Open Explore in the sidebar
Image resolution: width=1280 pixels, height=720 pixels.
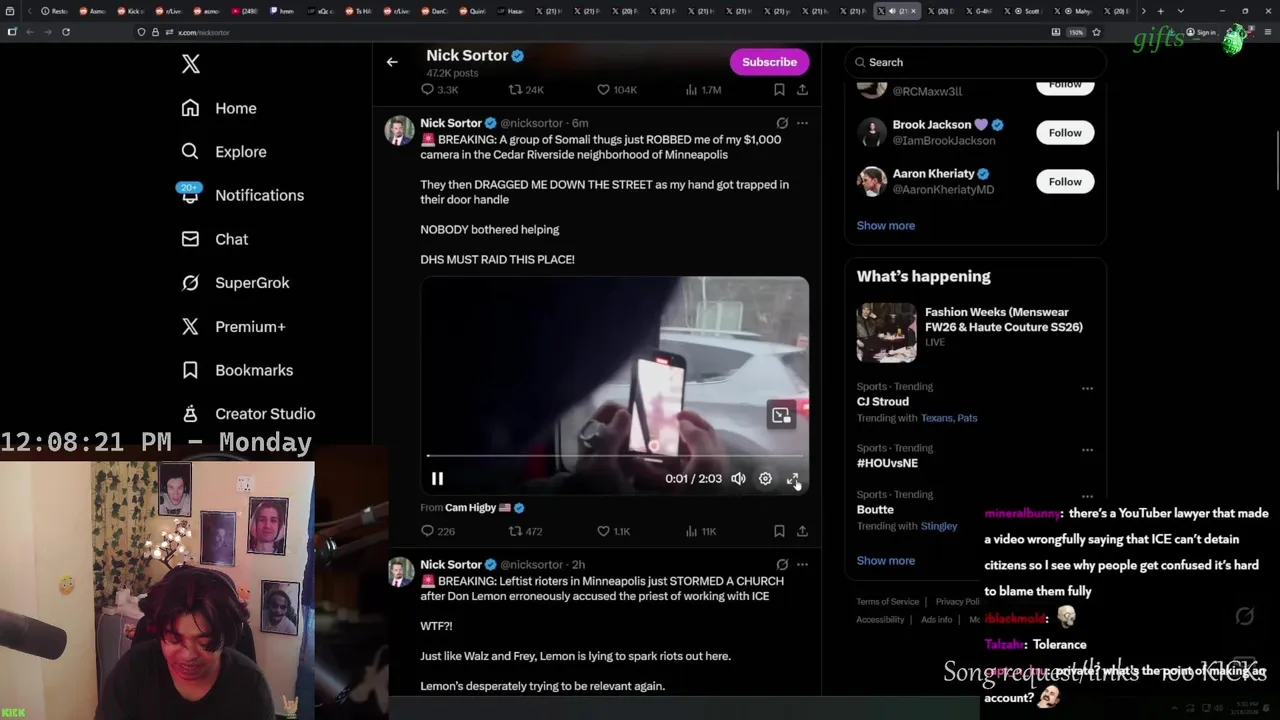coord(224,152)
